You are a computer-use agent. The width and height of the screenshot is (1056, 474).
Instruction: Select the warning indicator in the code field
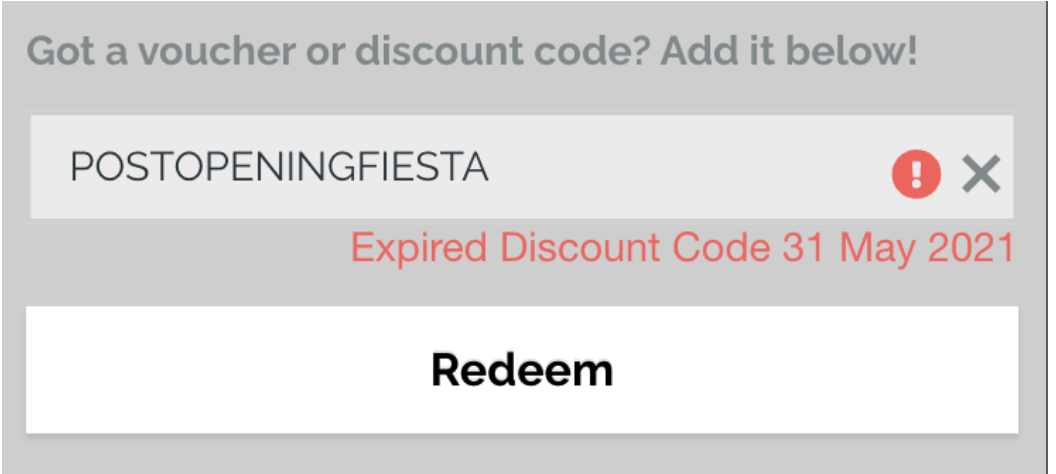(x=915, y=177)
